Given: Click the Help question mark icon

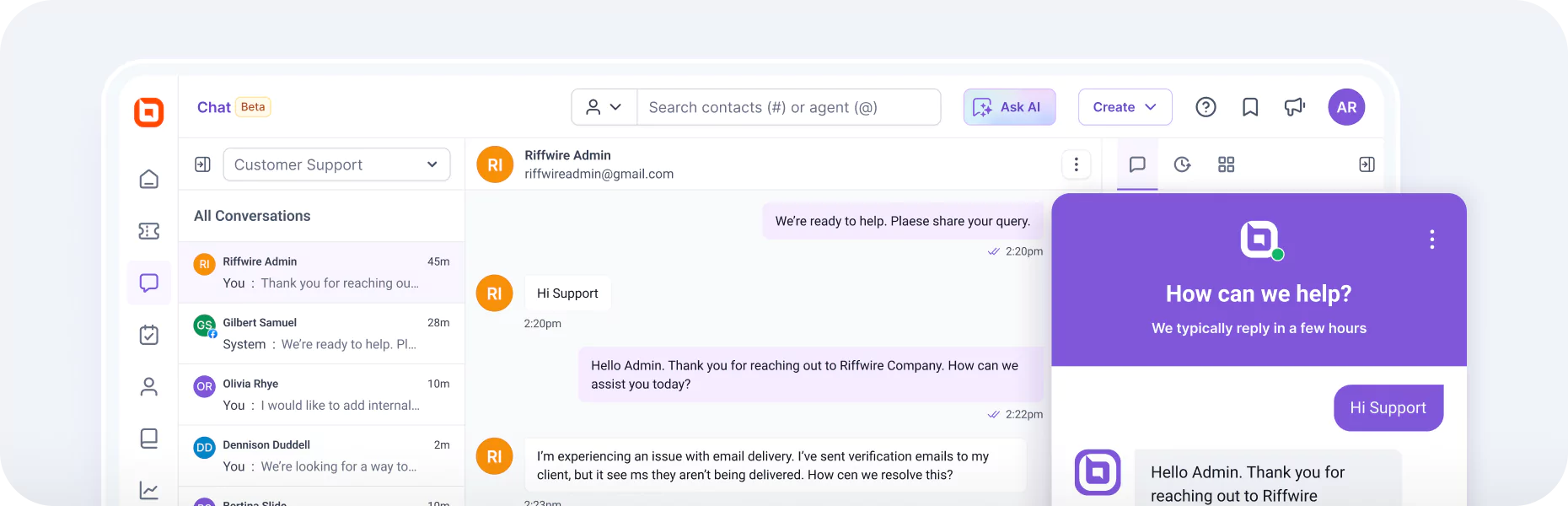Looking at the screenshot, I should pyautogui.click(x=1206, y=107).
